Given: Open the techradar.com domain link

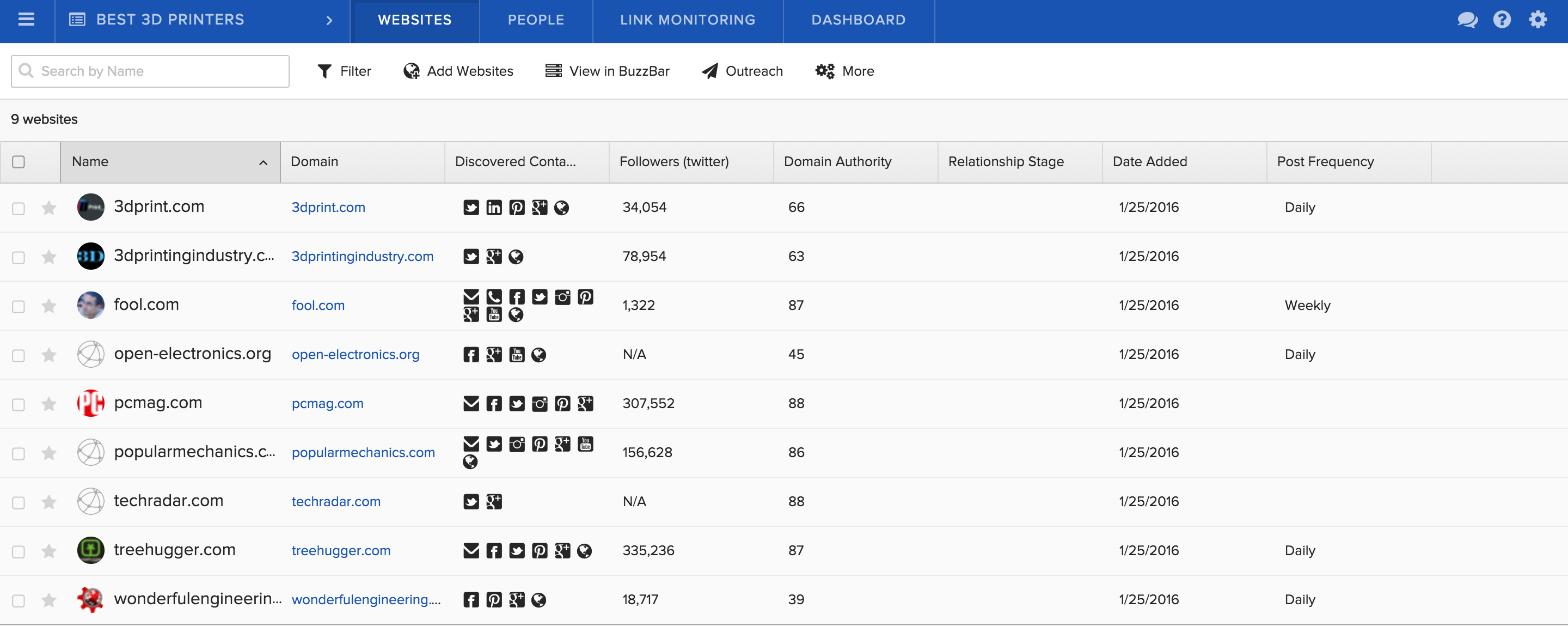Looking at the screenshot, I should [336, 502].
